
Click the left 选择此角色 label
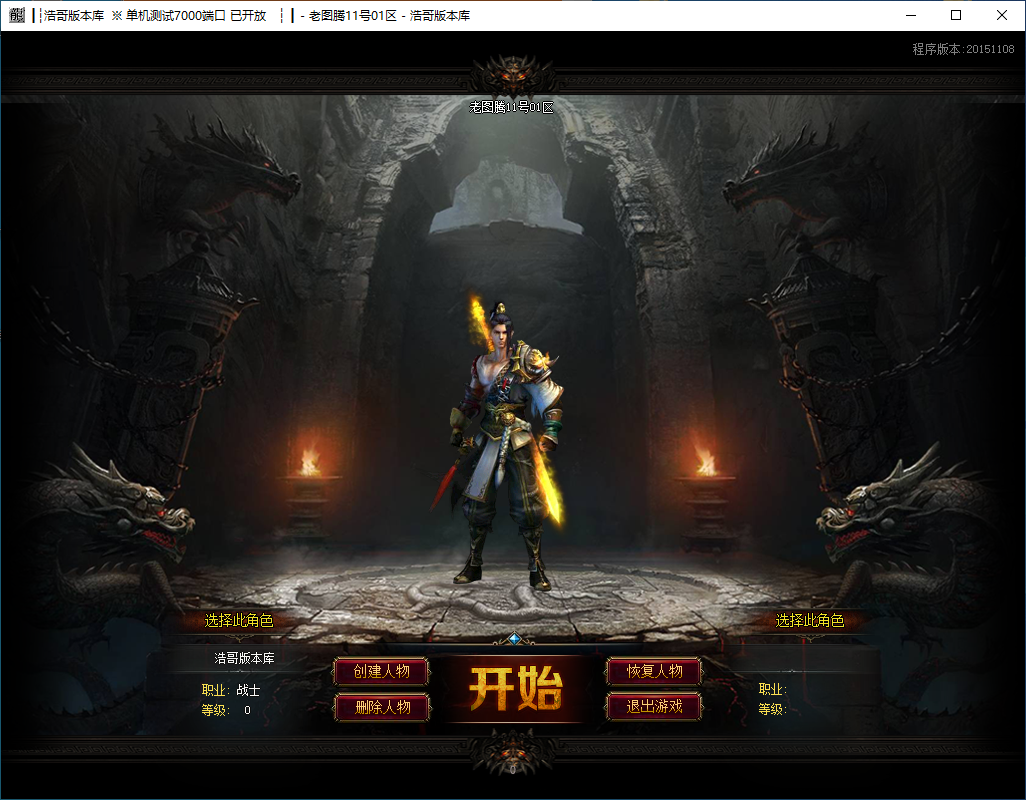(239, 620)
